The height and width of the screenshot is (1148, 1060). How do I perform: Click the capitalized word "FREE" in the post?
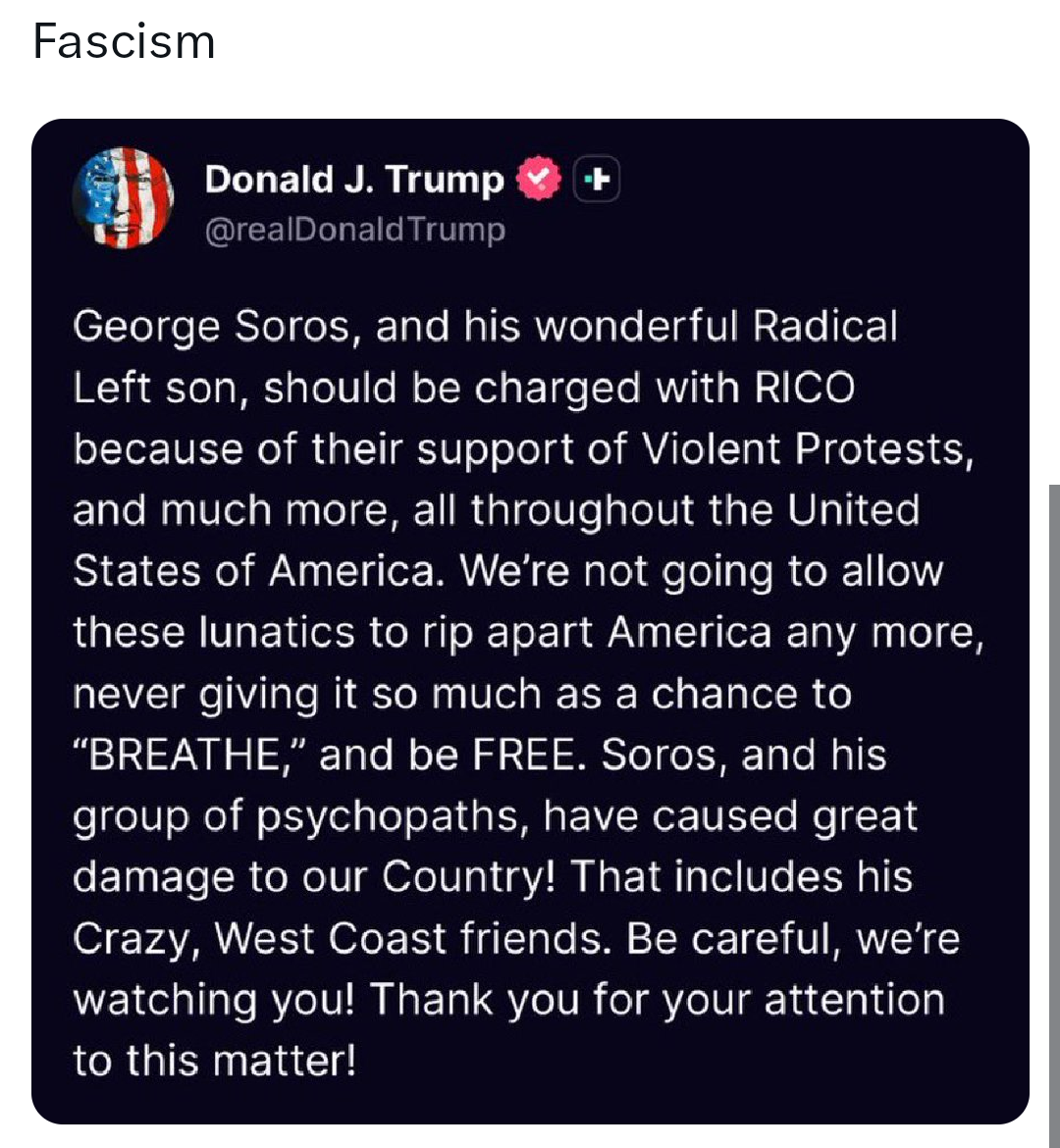tap(524, 755)
